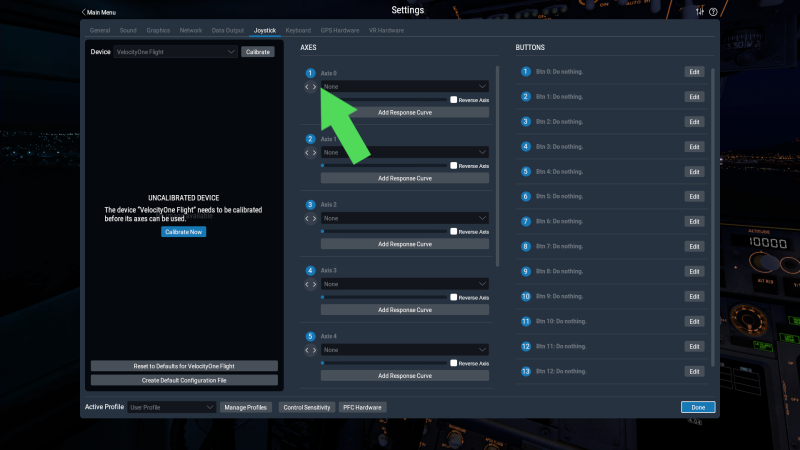Switch to the Graphics tab
Image resolution: width=800 pixels, height=450 pixels.
click(158, 31)
